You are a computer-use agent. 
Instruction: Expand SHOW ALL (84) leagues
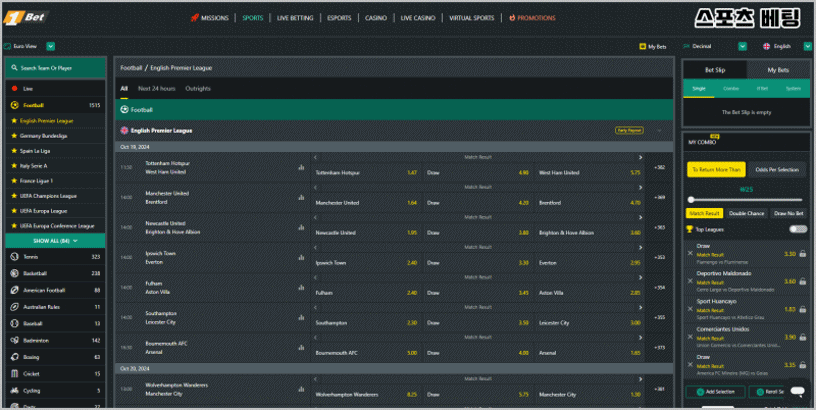(55, 241)
